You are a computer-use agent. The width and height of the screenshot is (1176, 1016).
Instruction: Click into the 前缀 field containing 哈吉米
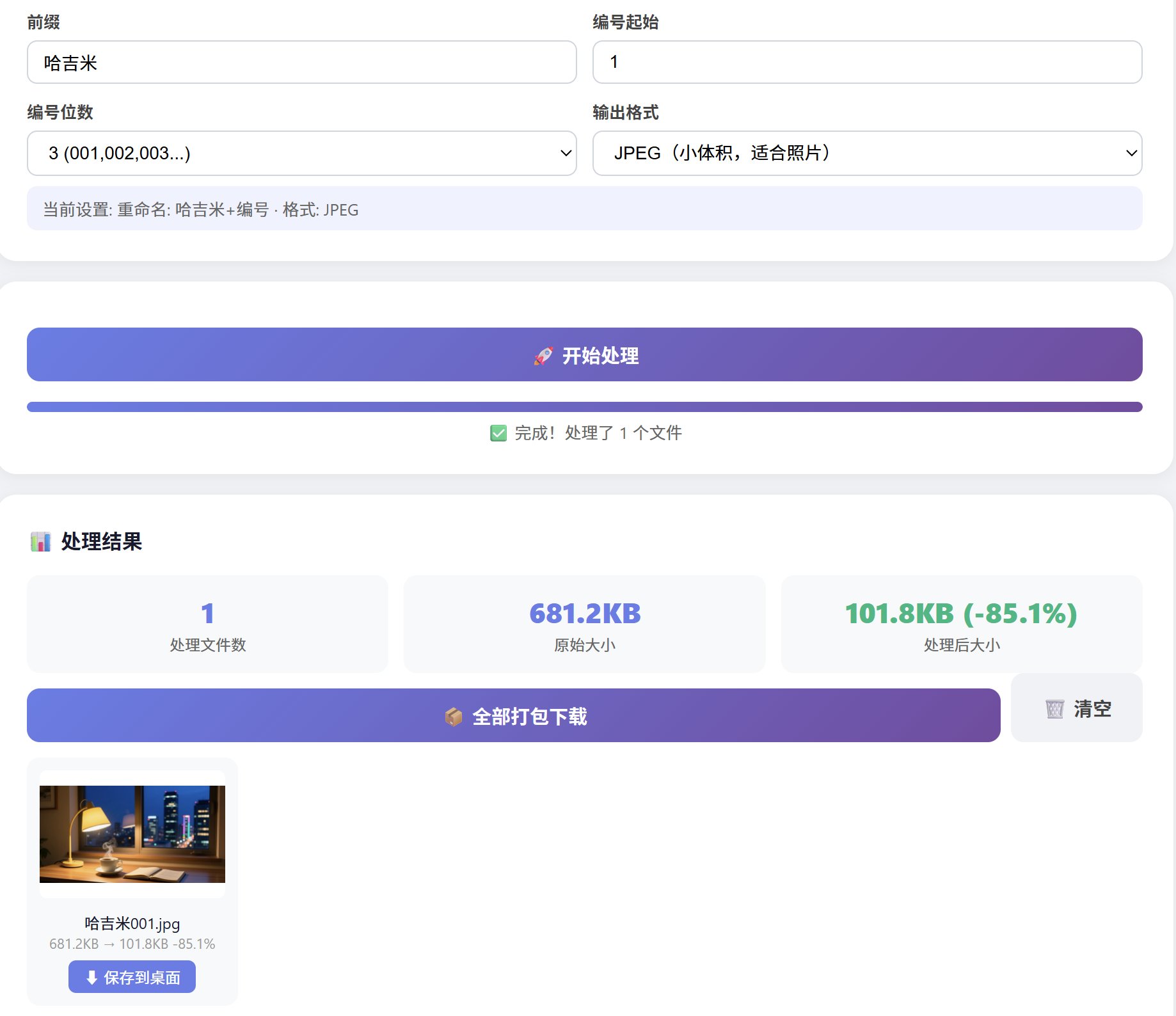click(x=302, y=62)
